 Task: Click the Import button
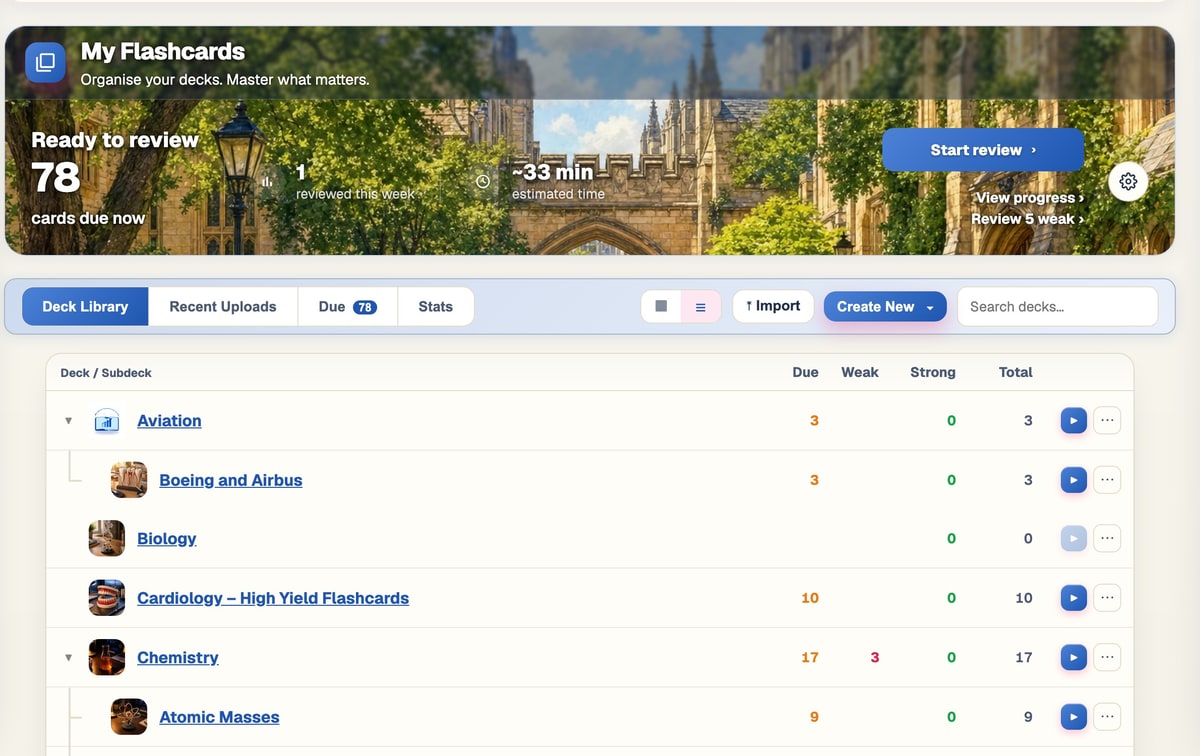pos(773,306)
